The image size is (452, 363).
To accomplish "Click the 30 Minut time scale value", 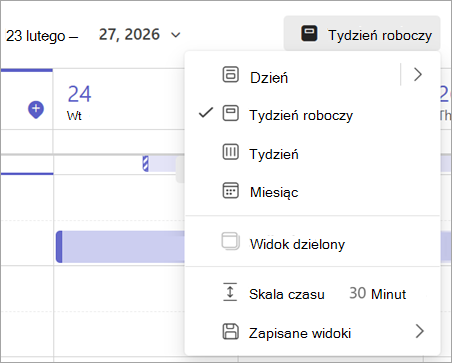I will (378, 294).
